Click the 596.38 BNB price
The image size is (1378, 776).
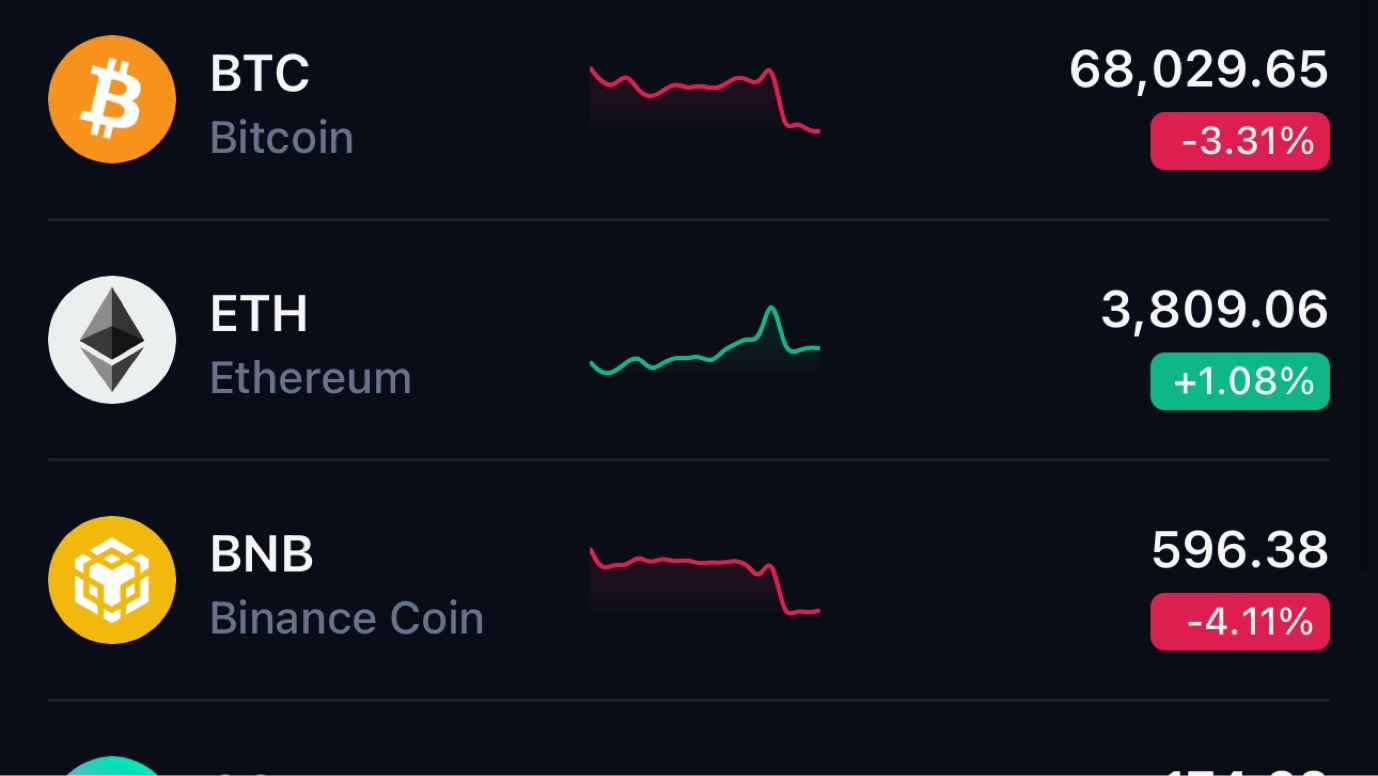pyautogui.click(x=1240, y=550)
